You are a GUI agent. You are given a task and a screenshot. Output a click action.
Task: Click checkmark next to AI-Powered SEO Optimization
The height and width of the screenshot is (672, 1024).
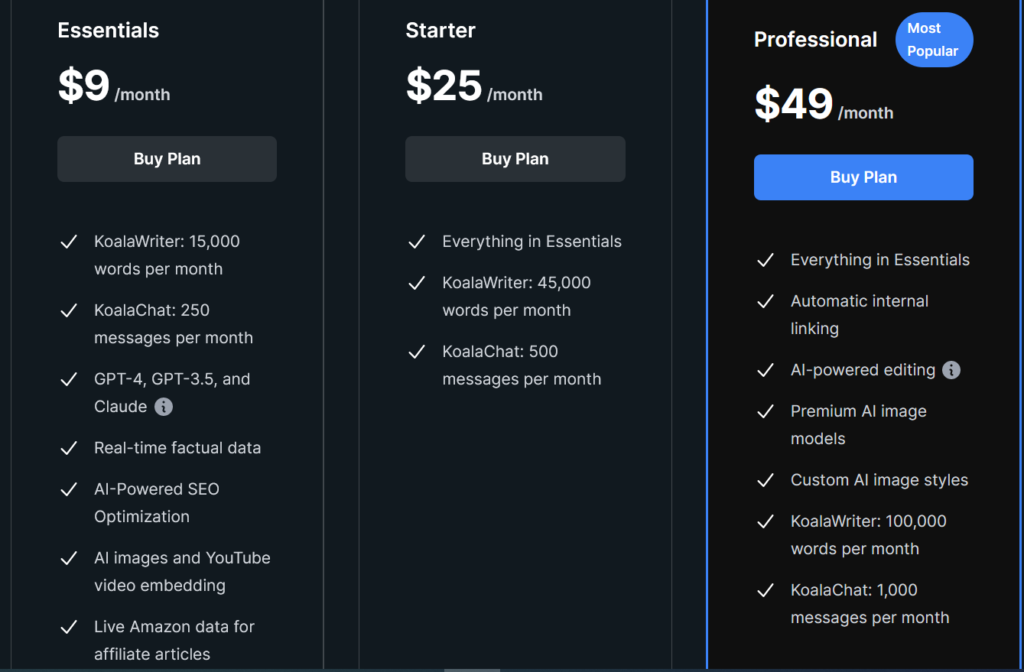(69, 490)
